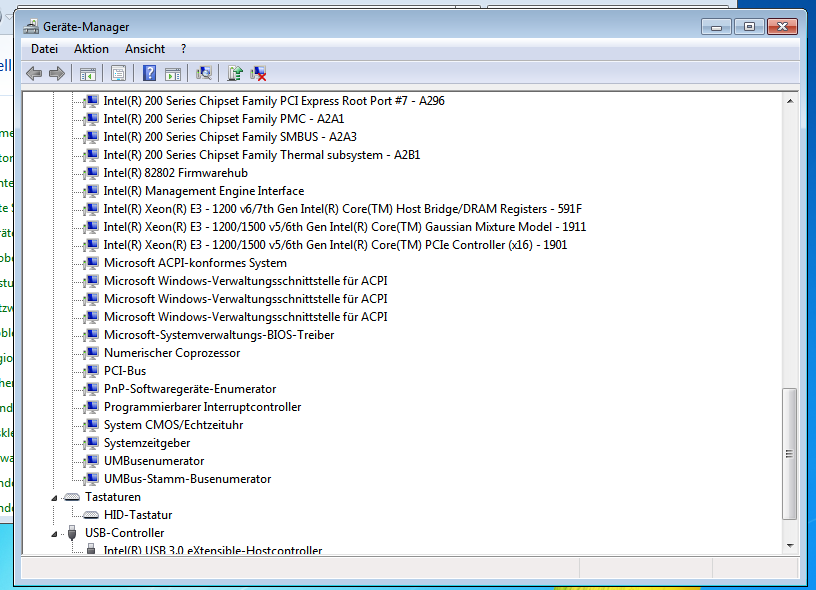Select UMBus-Stamm-Busenumerator entry

point(187,479)
